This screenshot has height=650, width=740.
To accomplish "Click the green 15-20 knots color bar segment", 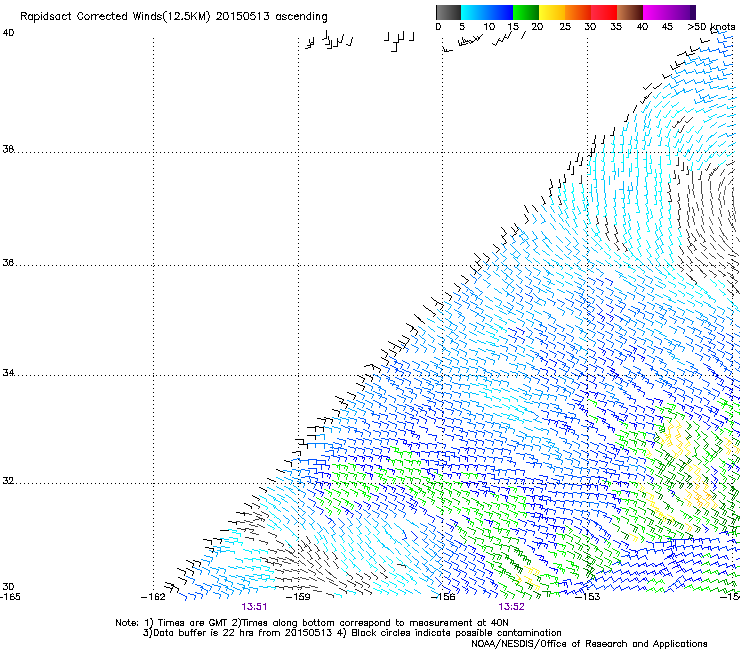I will [526, 12].
